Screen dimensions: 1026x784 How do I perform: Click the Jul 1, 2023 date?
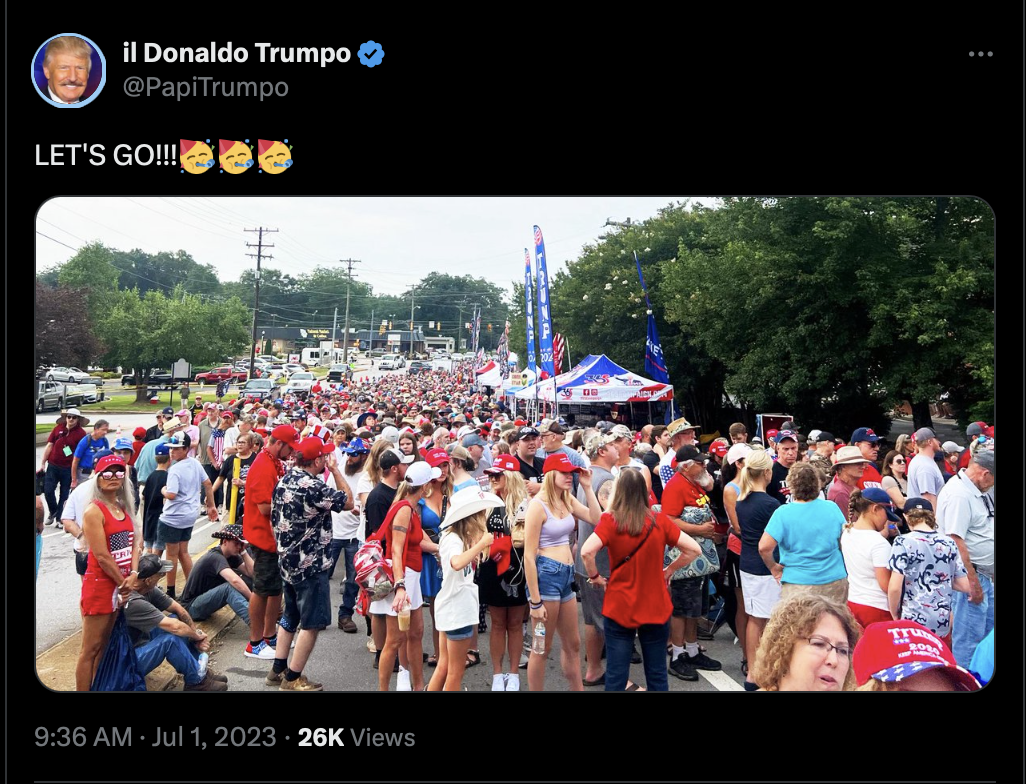tap(214, 737)
